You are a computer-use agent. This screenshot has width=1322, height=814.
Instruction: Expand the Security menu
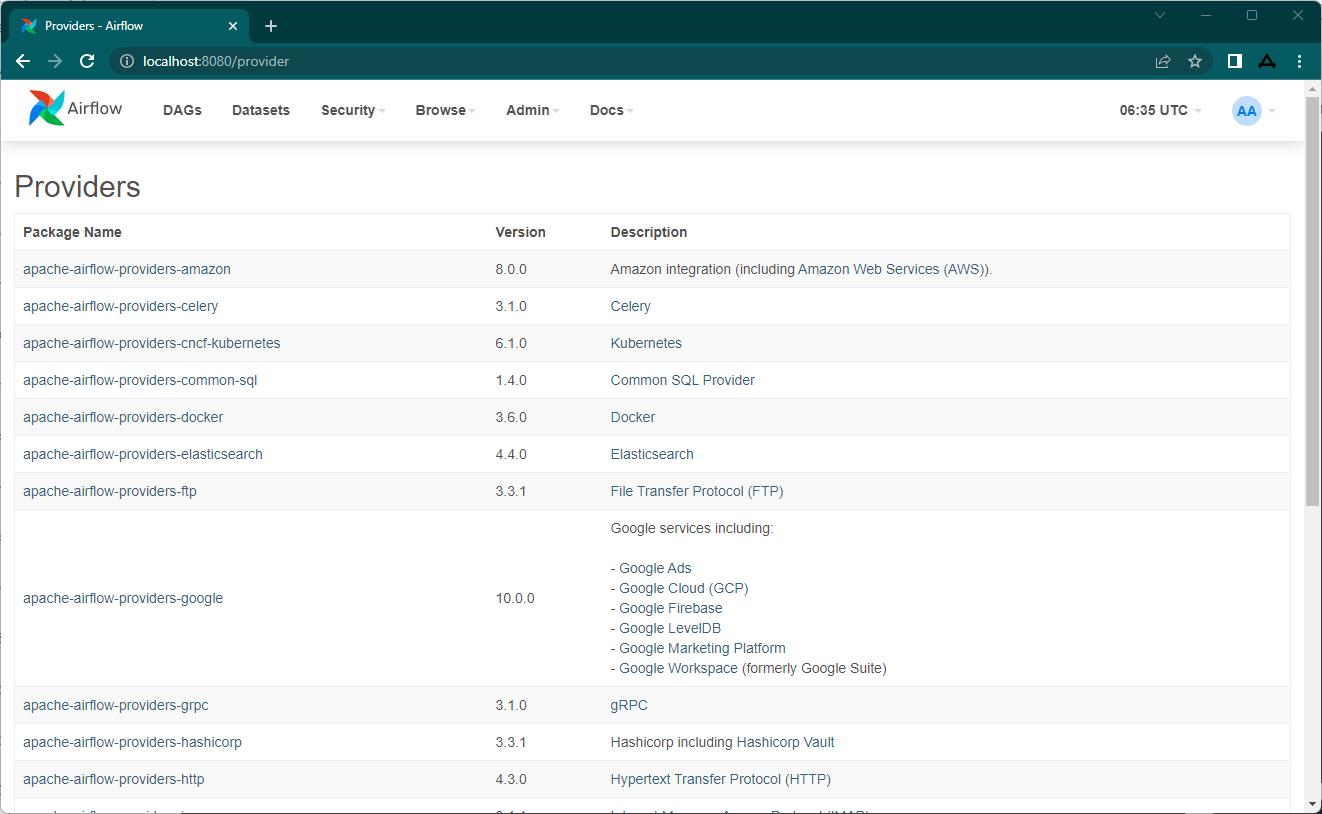(x=353, y=110)
